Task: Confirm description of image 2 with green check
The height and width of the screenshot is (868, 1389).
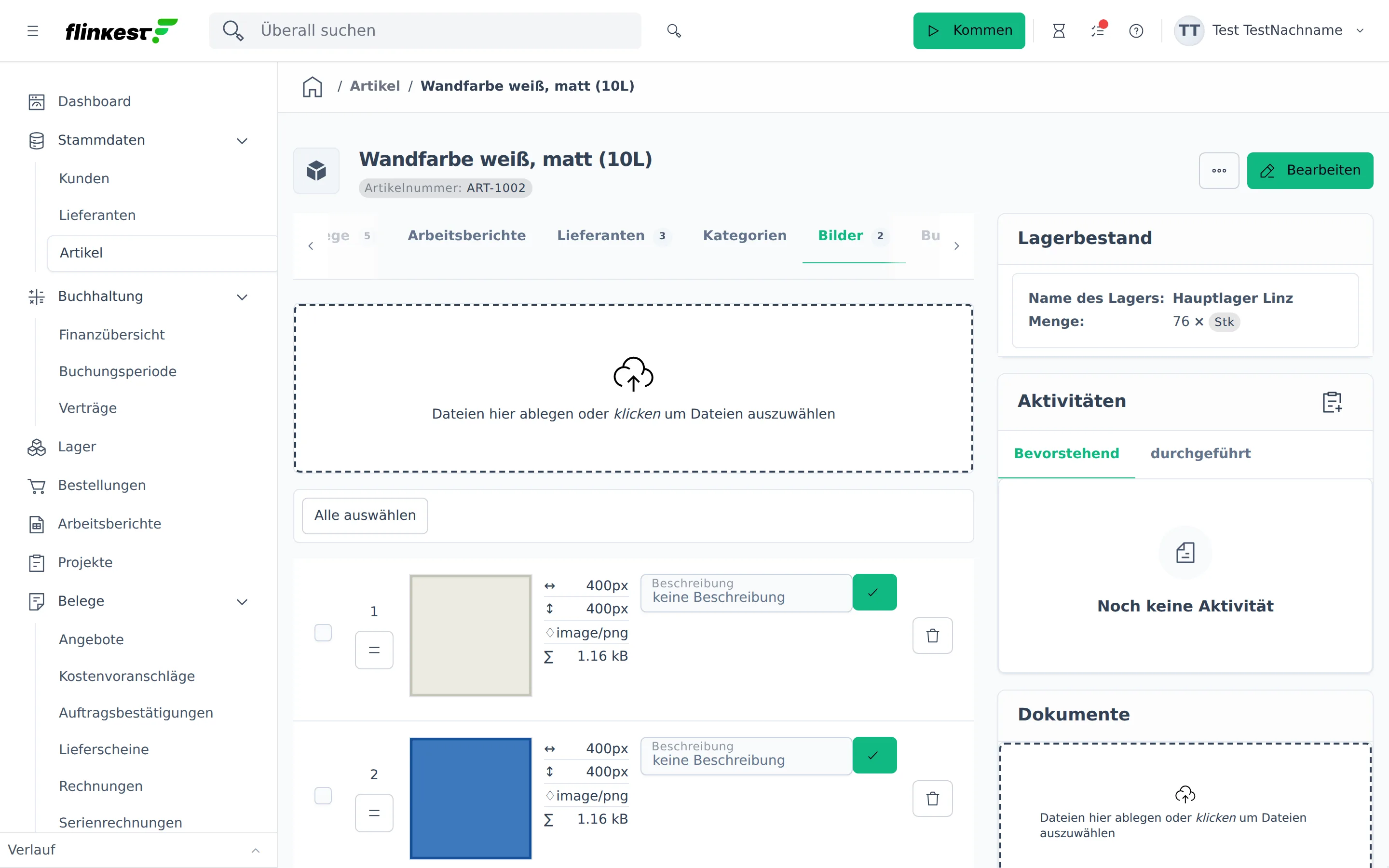Action: pos(874,756)
